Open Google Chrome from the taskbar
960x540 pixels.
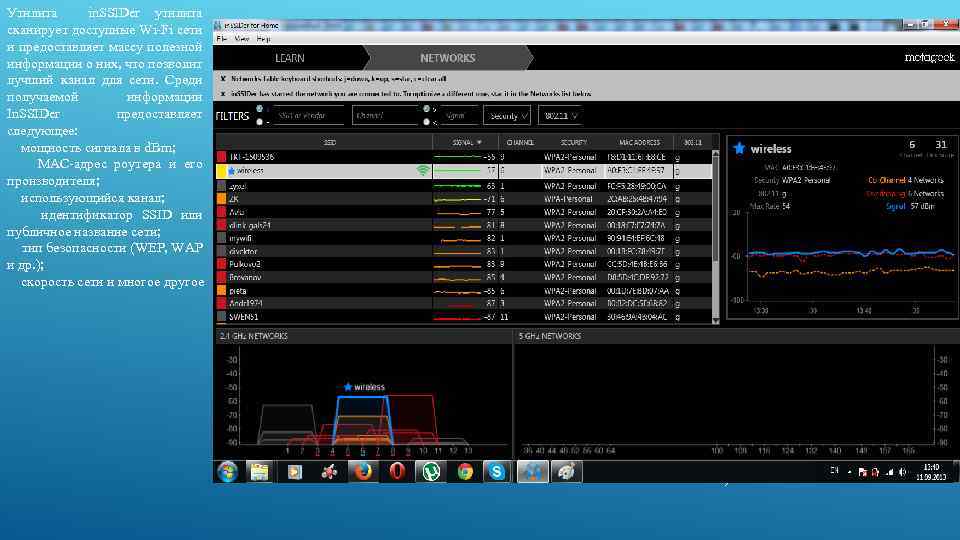(x=465, y=472)
